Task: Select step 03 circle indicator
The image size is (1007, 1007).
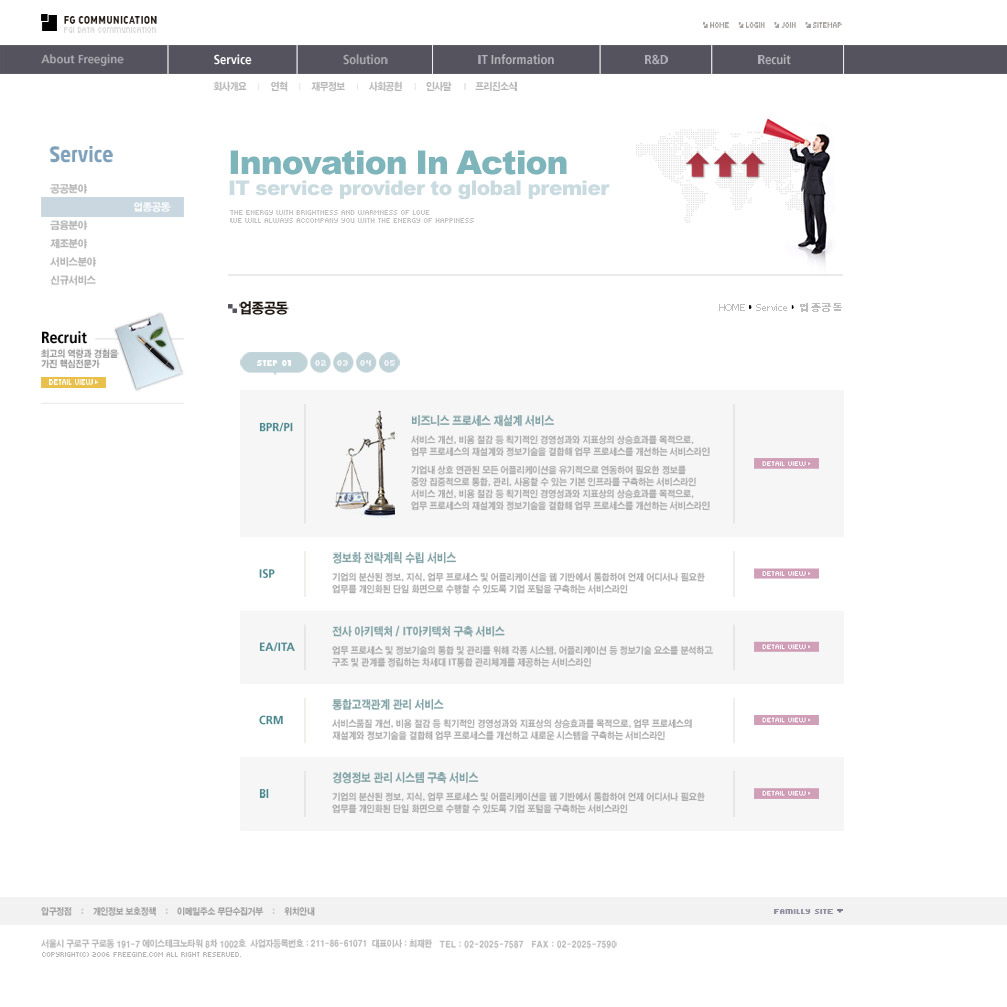Action: 343,362
